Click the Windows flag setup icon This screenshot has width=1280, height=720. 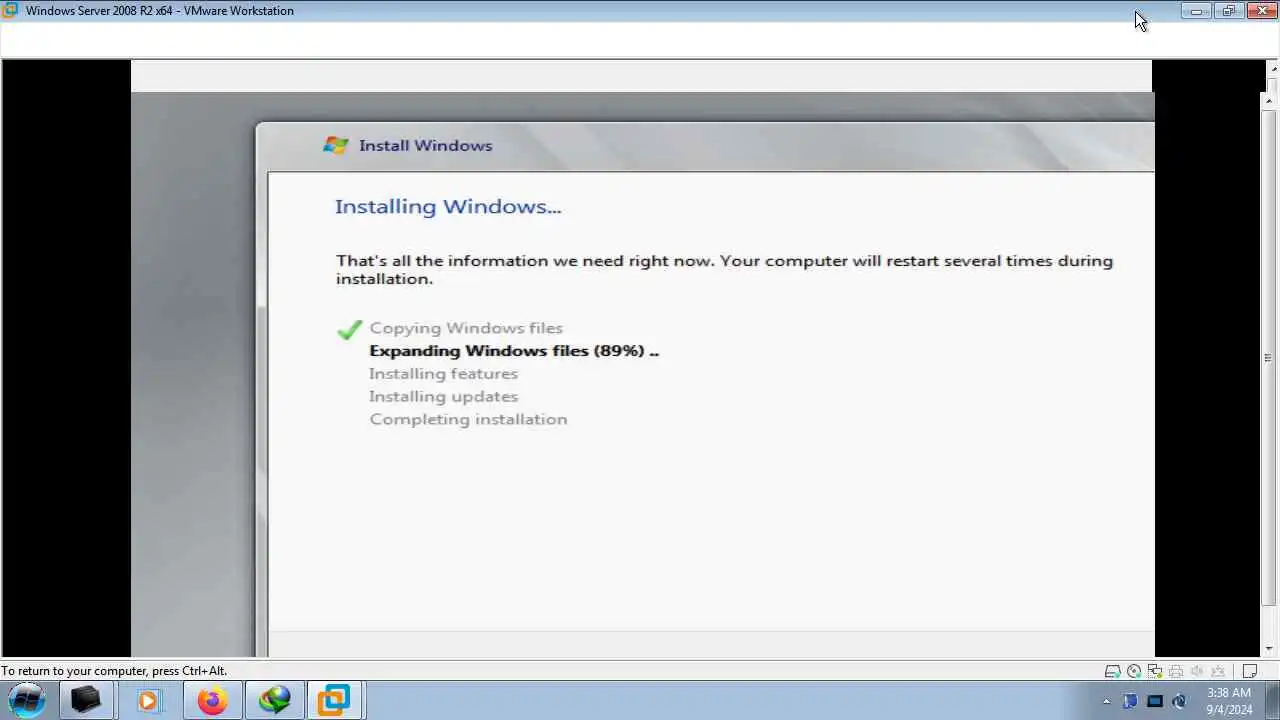point(335,145)
